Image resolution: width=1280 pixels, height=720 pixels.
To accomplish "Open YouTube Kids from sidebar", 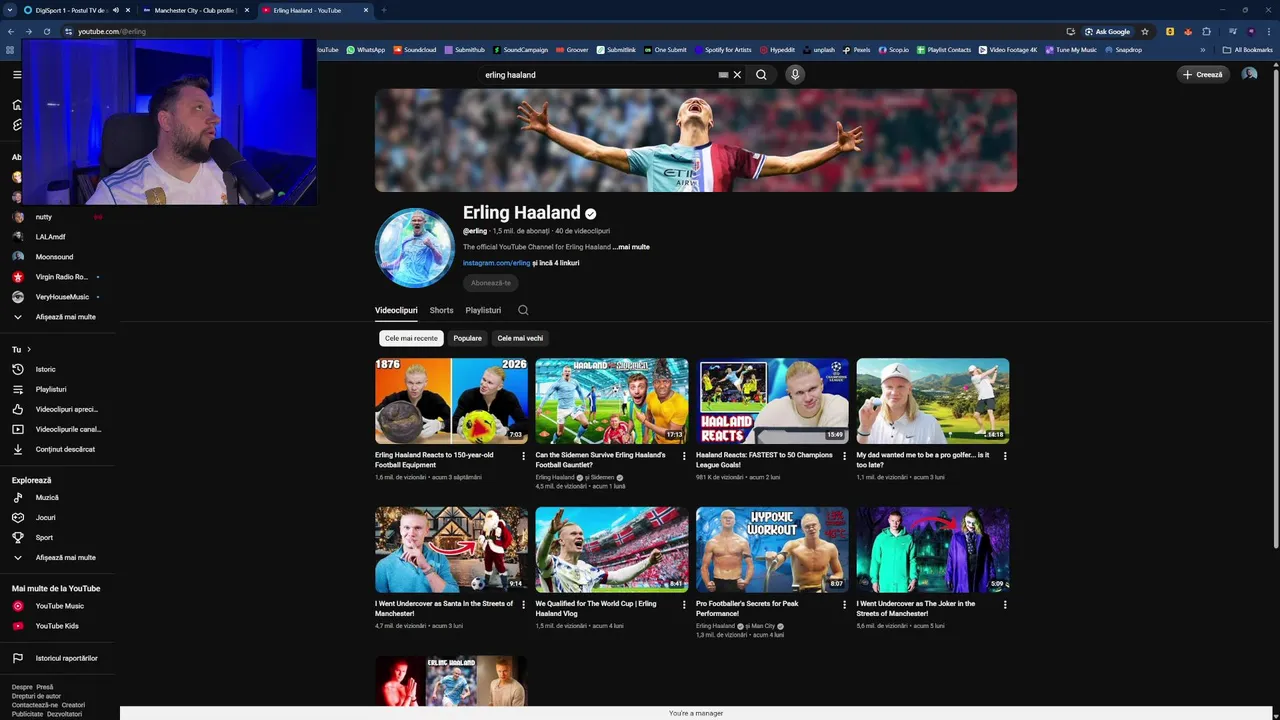I will pyautogui.click(x=57, y=626).
